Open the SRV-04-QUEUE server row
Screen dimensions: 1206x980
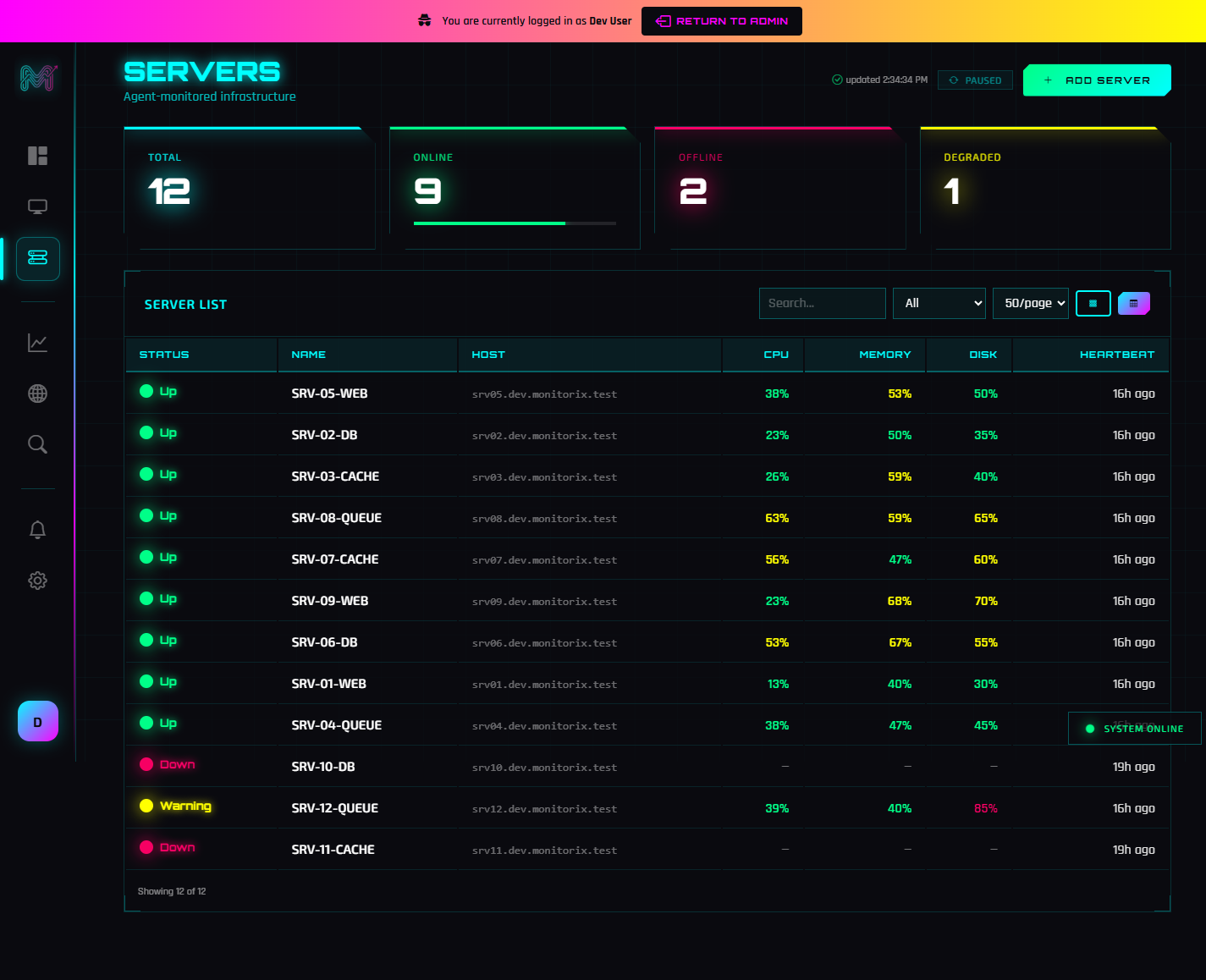647,725
